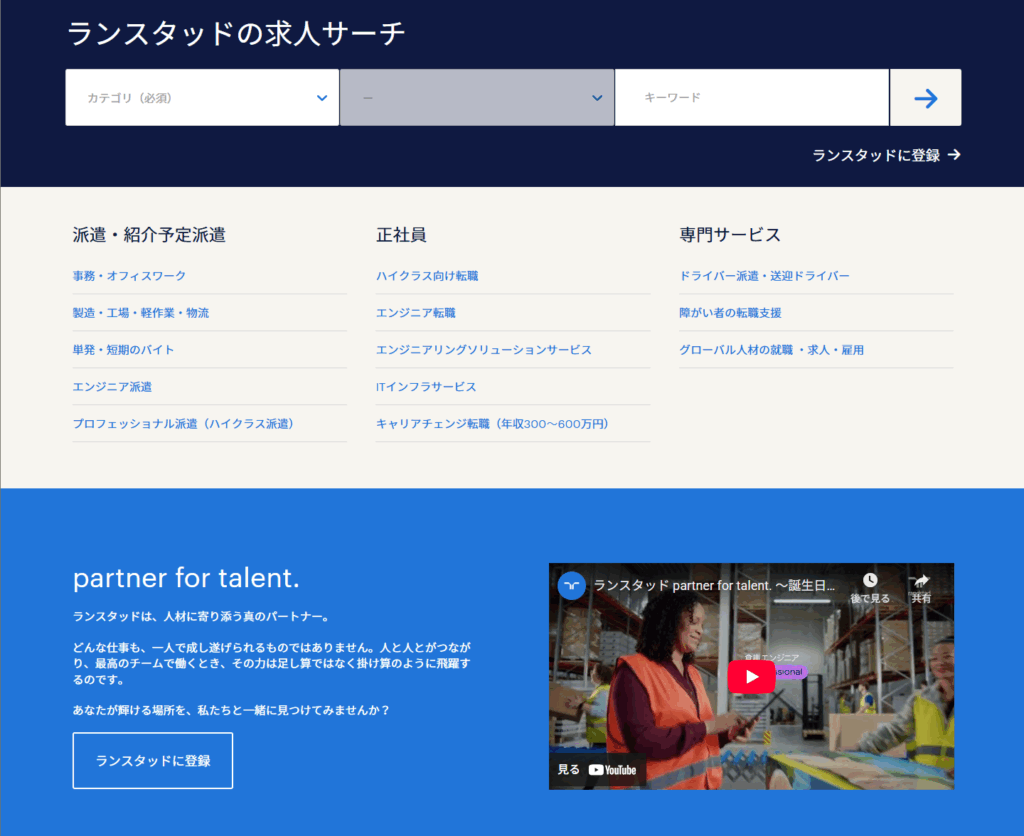
Task: Select 製造・工場・軽作業・物流 link
Action: click(x=141, y=313)
